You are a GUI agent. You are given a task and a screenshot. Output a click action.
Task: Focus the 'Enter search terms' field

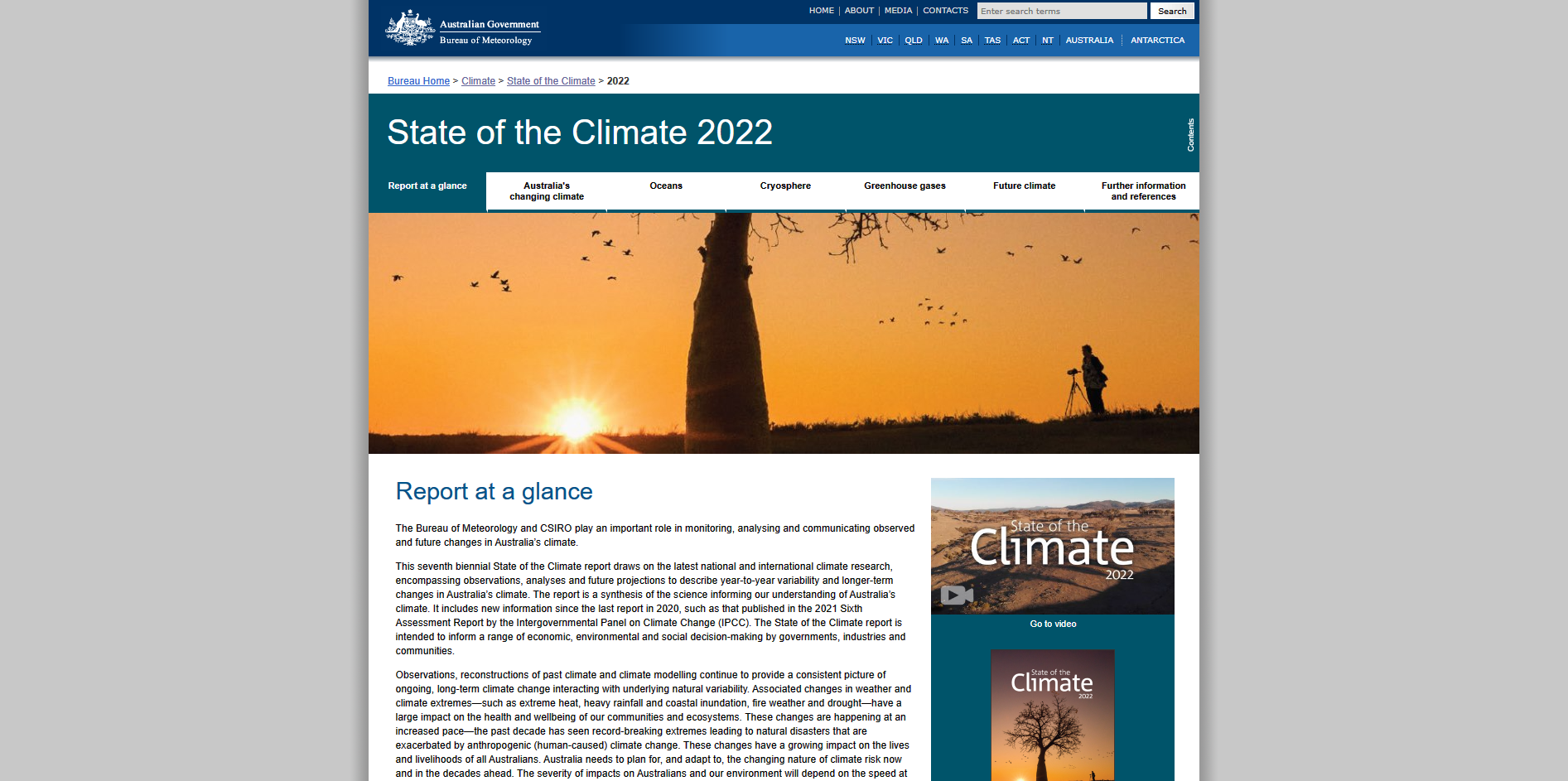click(x=1061, y=11)
